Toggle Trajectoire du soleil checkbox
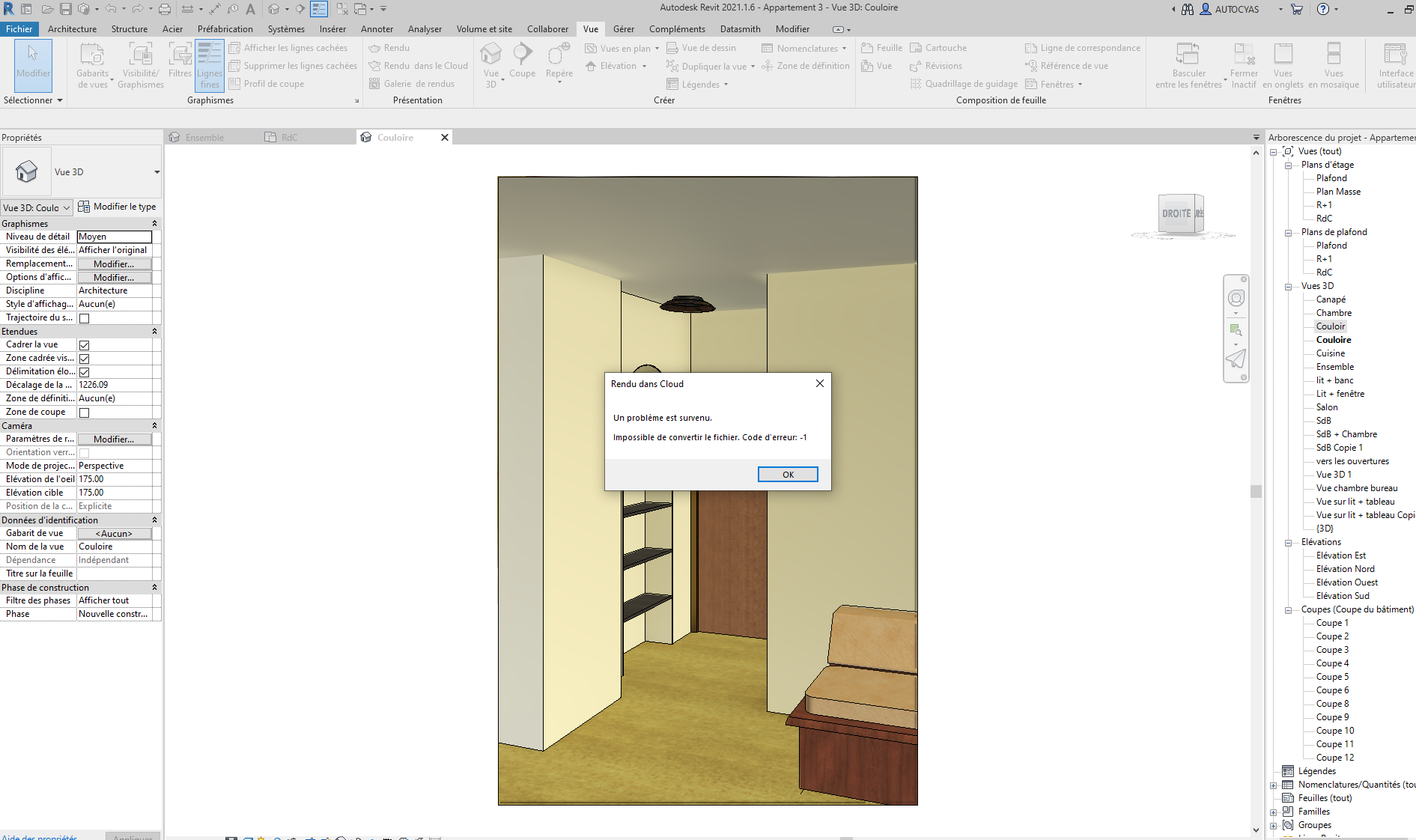Screen dimensions: 1416x840 [85, 318]
